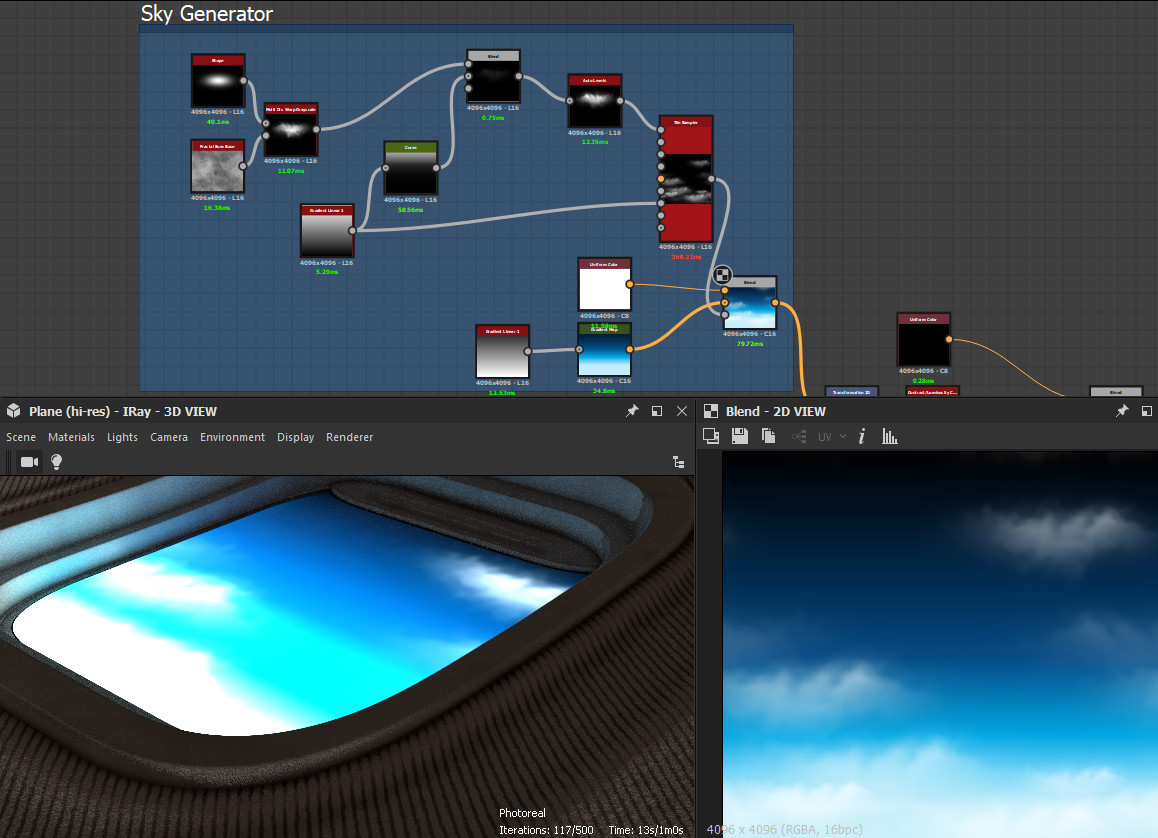1158x838 pixels.
Task: Open the histogram in the 2D view
Action: [x=889, y=436]
